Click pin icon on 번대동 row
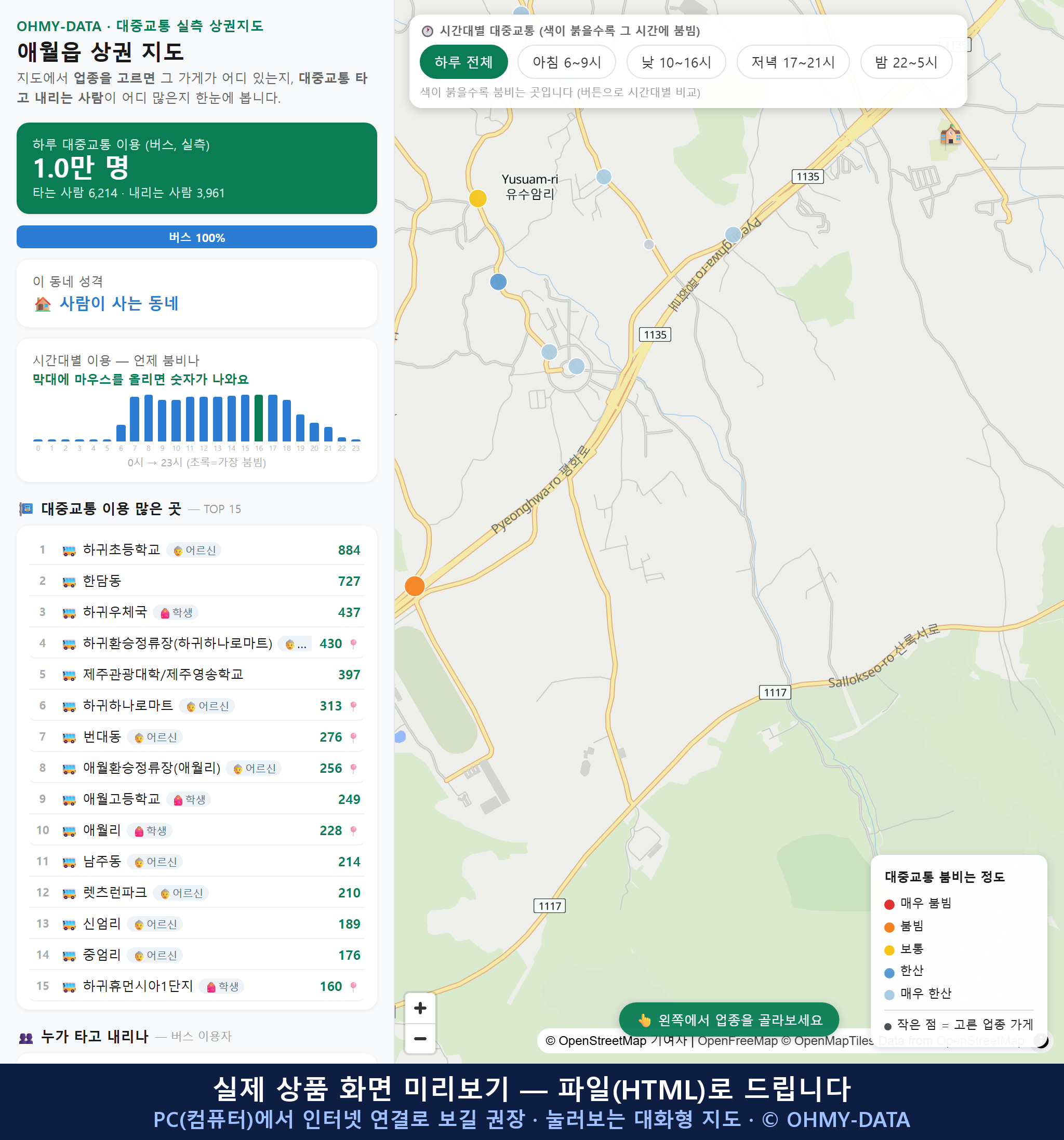Screen dimensions: 1064x1140 point(353,737)
